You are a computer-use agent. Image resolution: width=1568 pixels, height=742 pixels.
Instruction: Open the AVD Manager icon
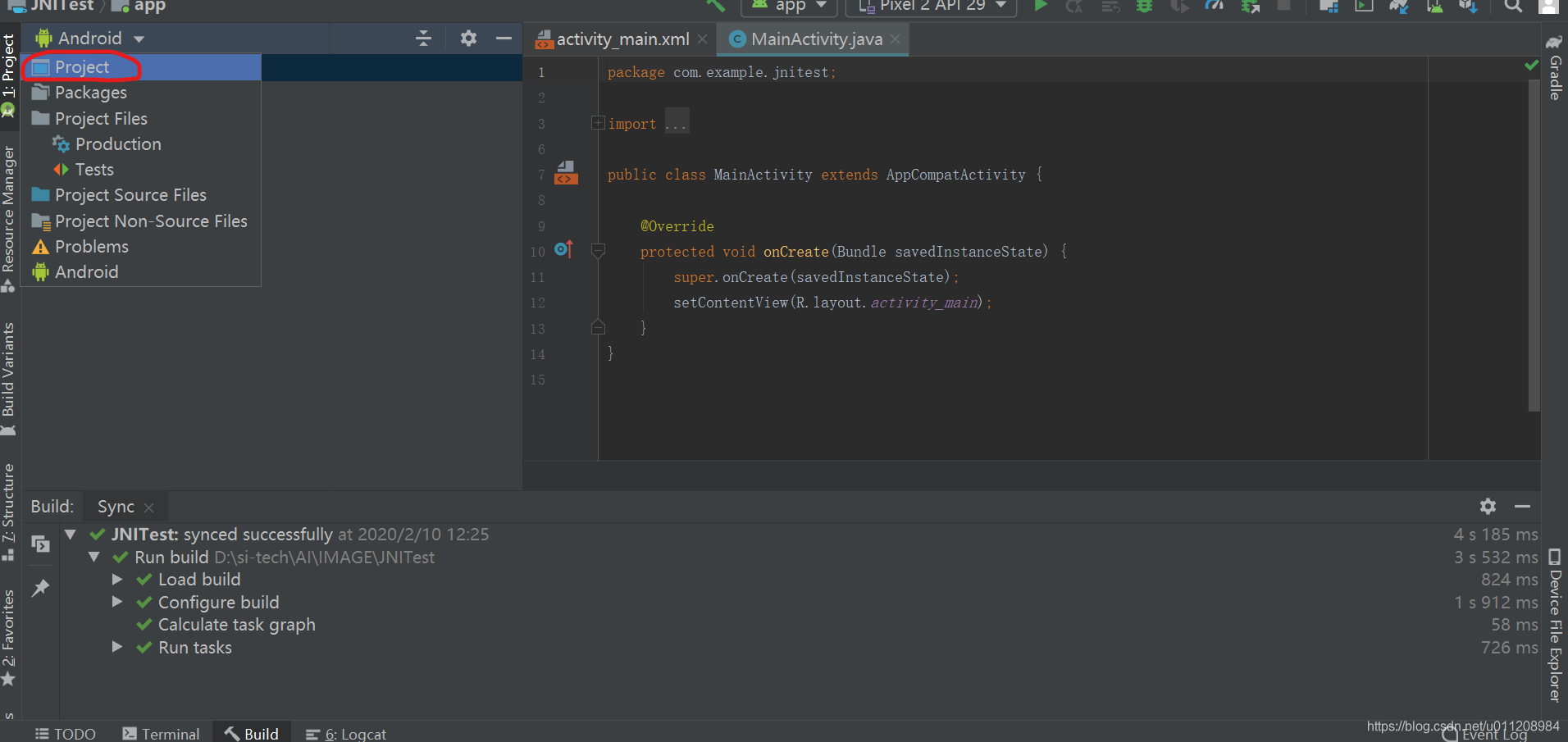[x=1434, y=5]
